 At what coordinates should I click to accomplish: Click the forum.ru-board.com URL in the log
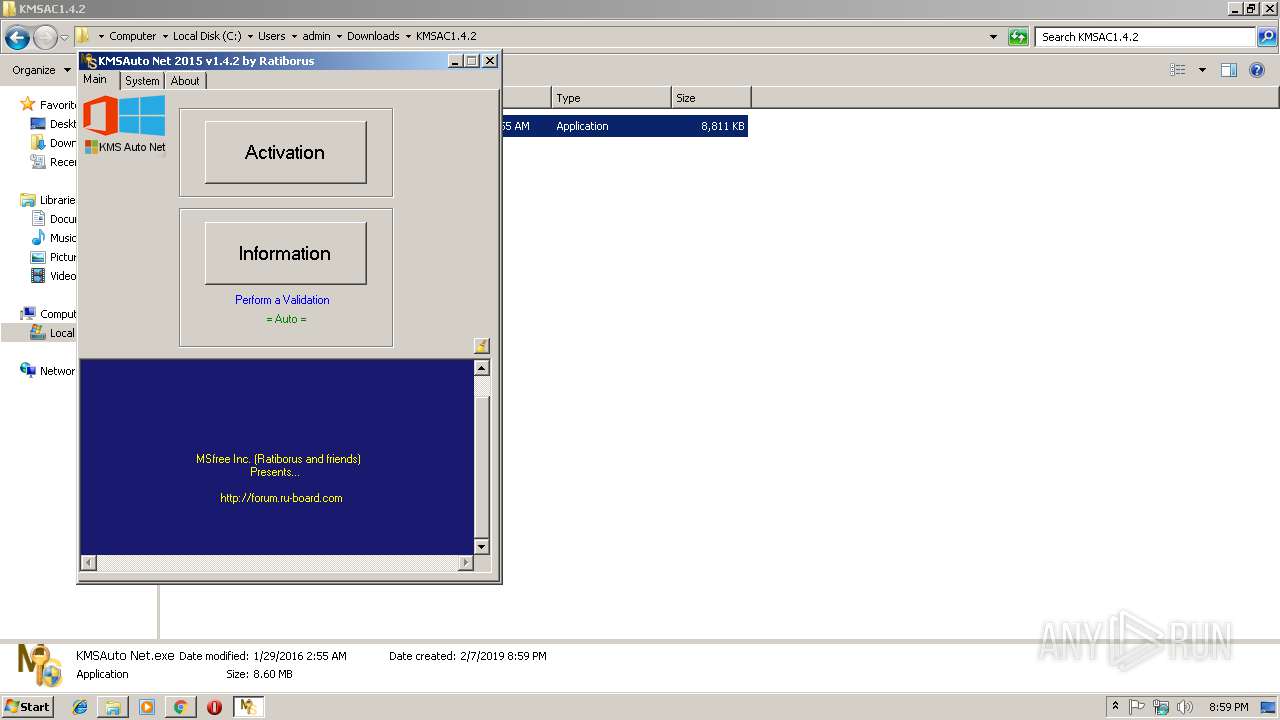click(281, 498)
